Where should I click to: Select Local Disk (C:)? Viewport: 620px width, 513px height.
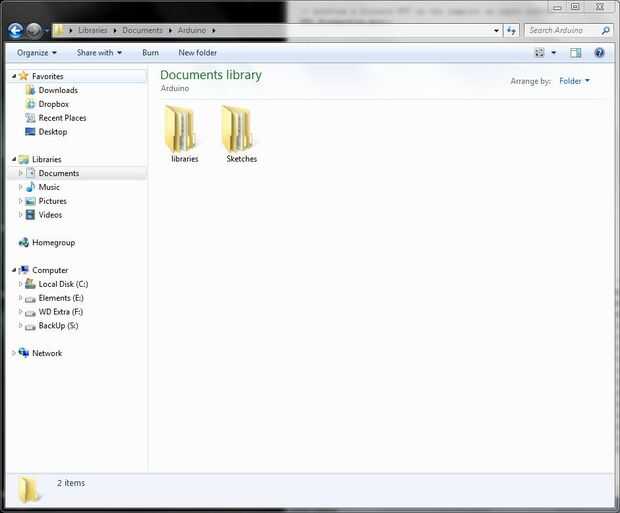[x=63, y=284]
